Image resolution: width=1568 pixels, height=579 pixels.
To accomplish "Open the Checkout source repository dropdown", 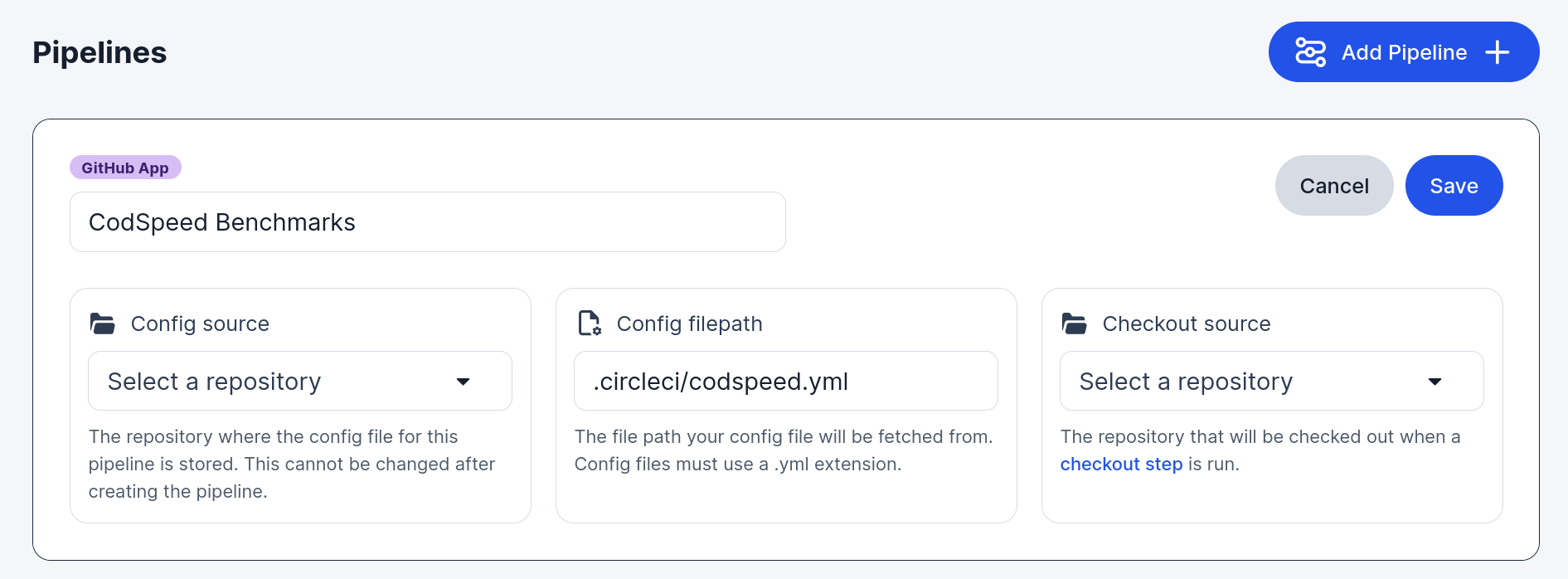I will click(1271, 381).
